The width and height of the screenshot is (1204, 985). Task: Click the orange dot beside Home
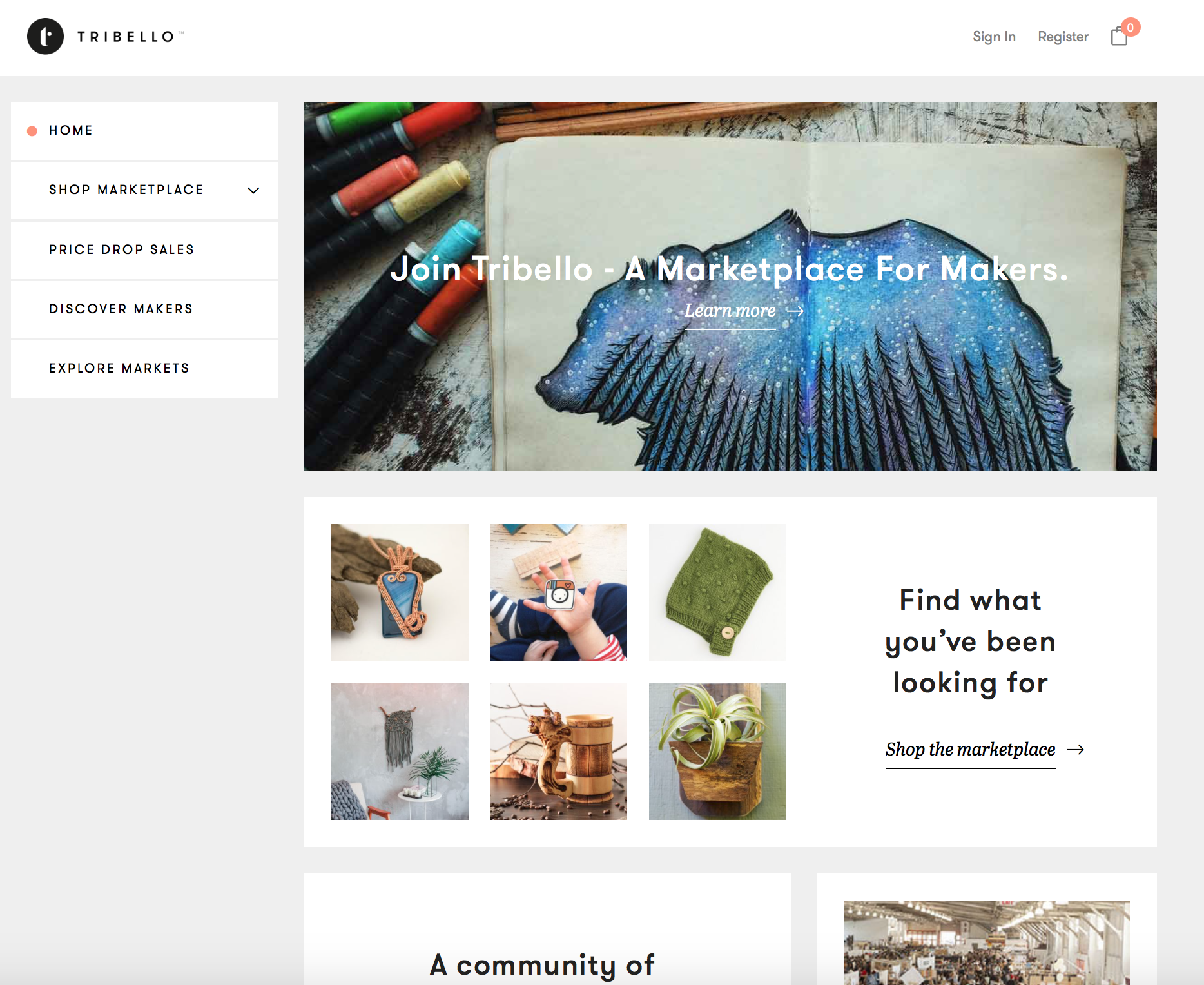32,131
